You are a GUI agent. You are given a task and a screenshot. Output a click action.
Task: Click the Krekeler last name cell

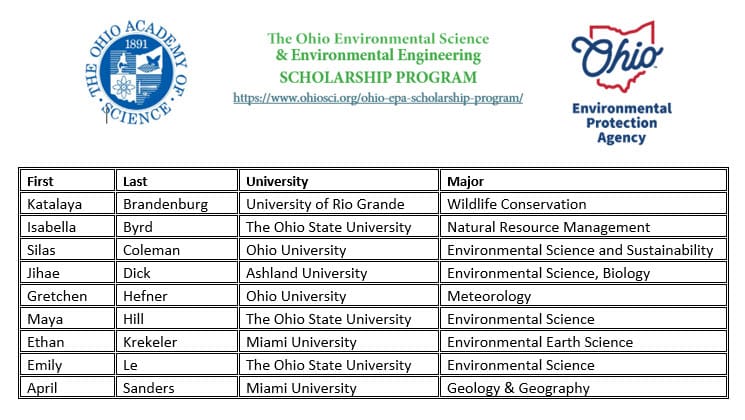[177, 342]
